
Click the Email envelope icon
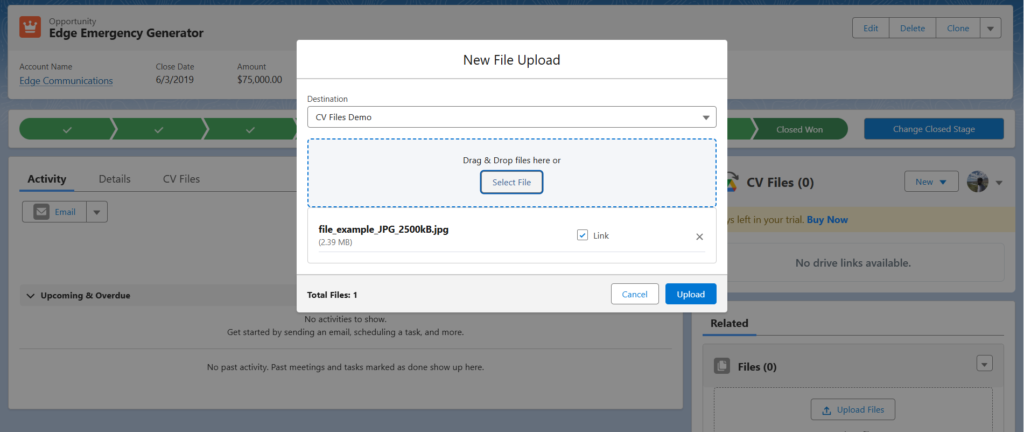tap(41, 212)
